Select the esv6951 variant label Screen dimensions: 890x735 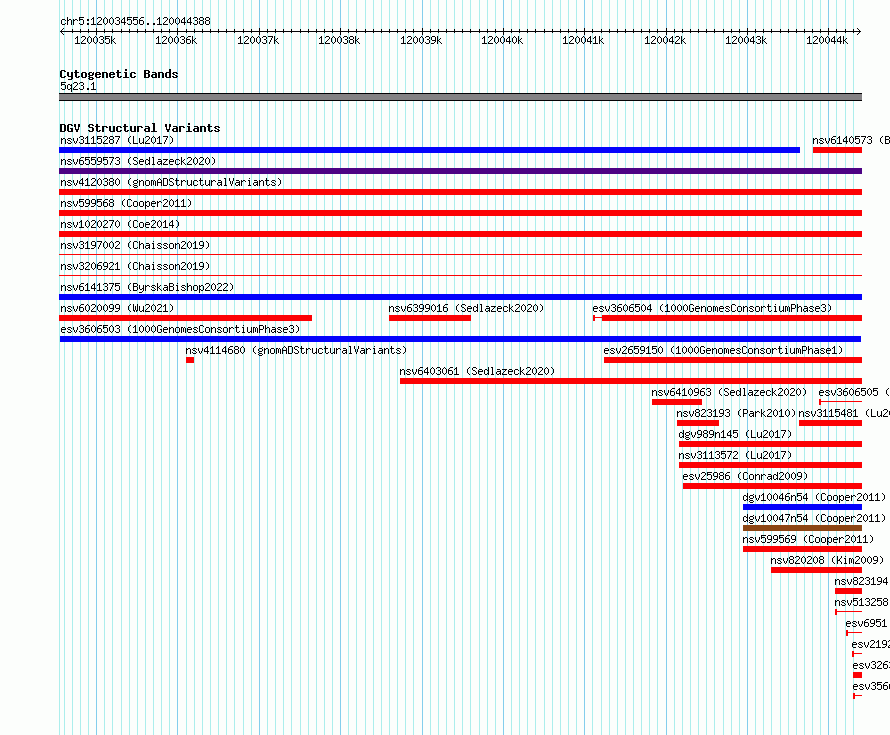[x=866, y=623]
